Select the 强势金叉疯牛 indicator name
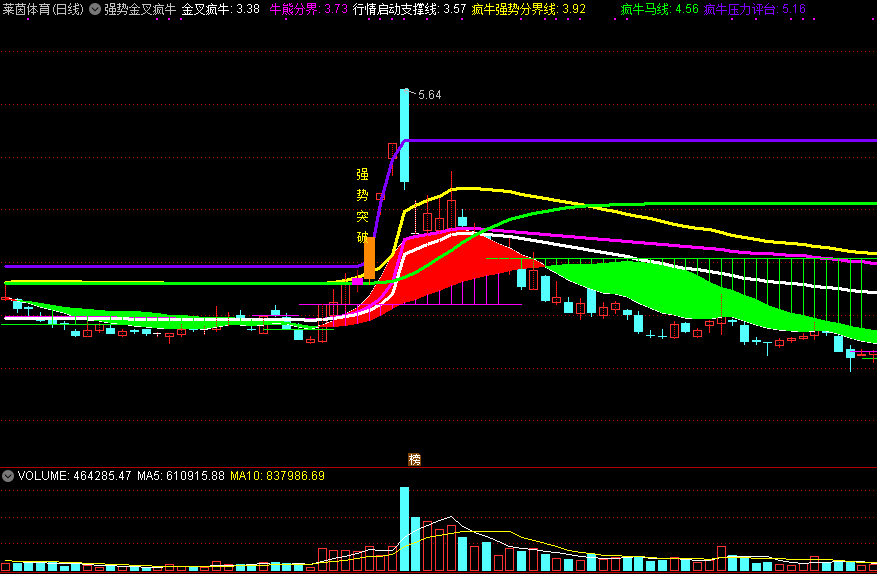 click(x=140, y=10)
